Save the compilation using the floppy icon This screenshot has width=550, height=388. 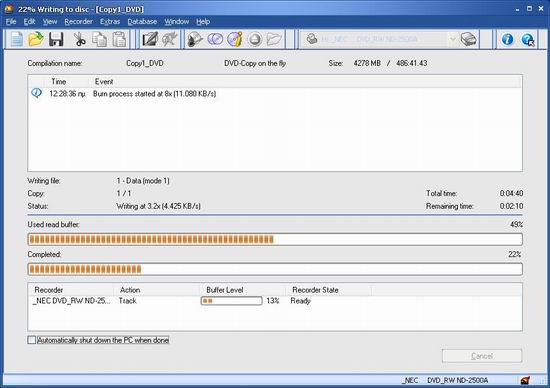[x=56, y=39]
